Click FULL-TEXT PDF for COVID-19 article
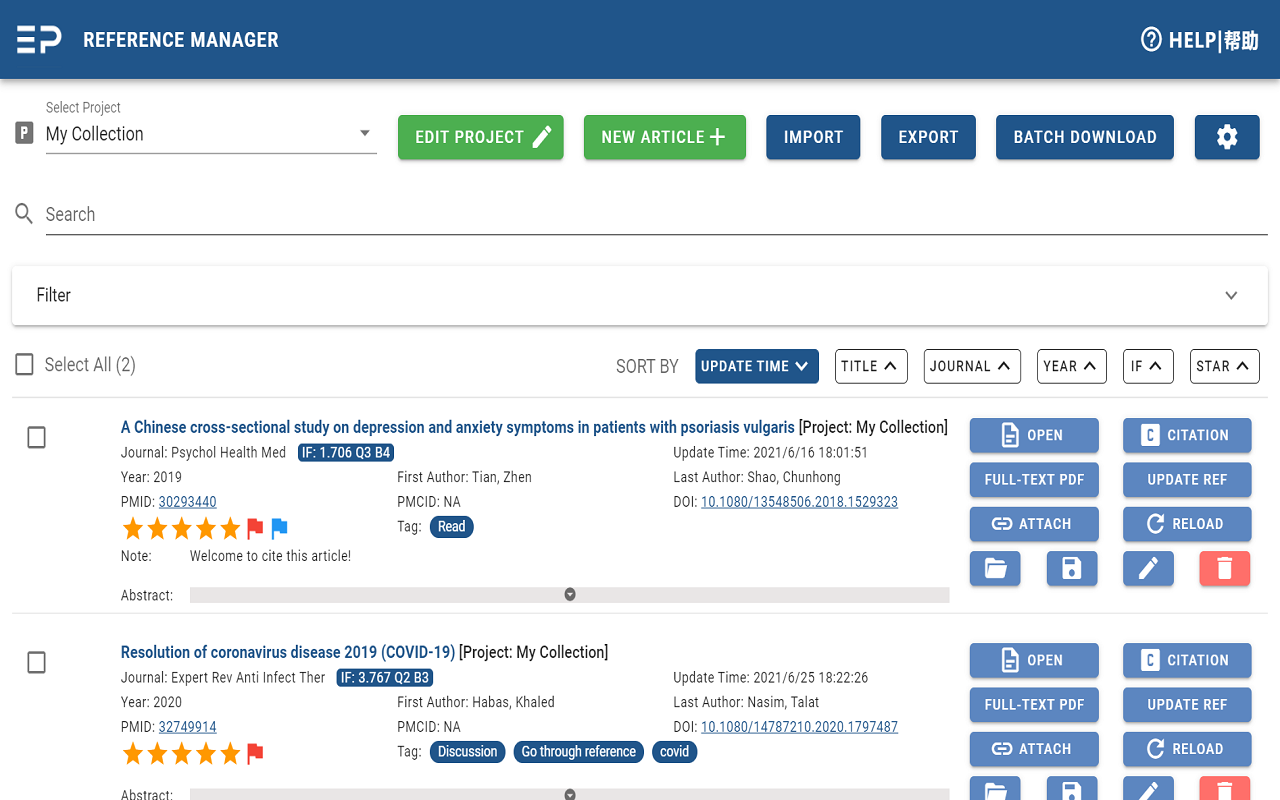Image resolution: width=1280 pixels, height=800 pixels. click(x=1034, y=705)
